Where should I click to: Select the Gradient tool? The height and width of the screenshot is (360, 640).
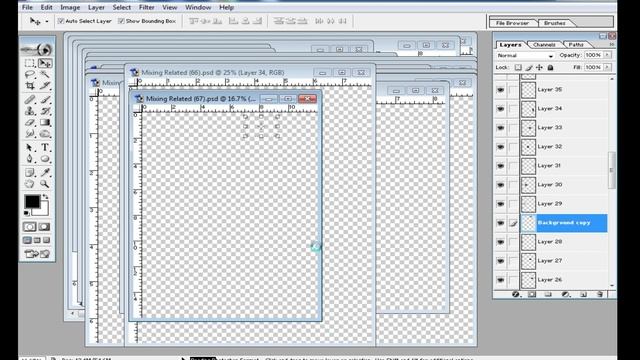point(45,122)
